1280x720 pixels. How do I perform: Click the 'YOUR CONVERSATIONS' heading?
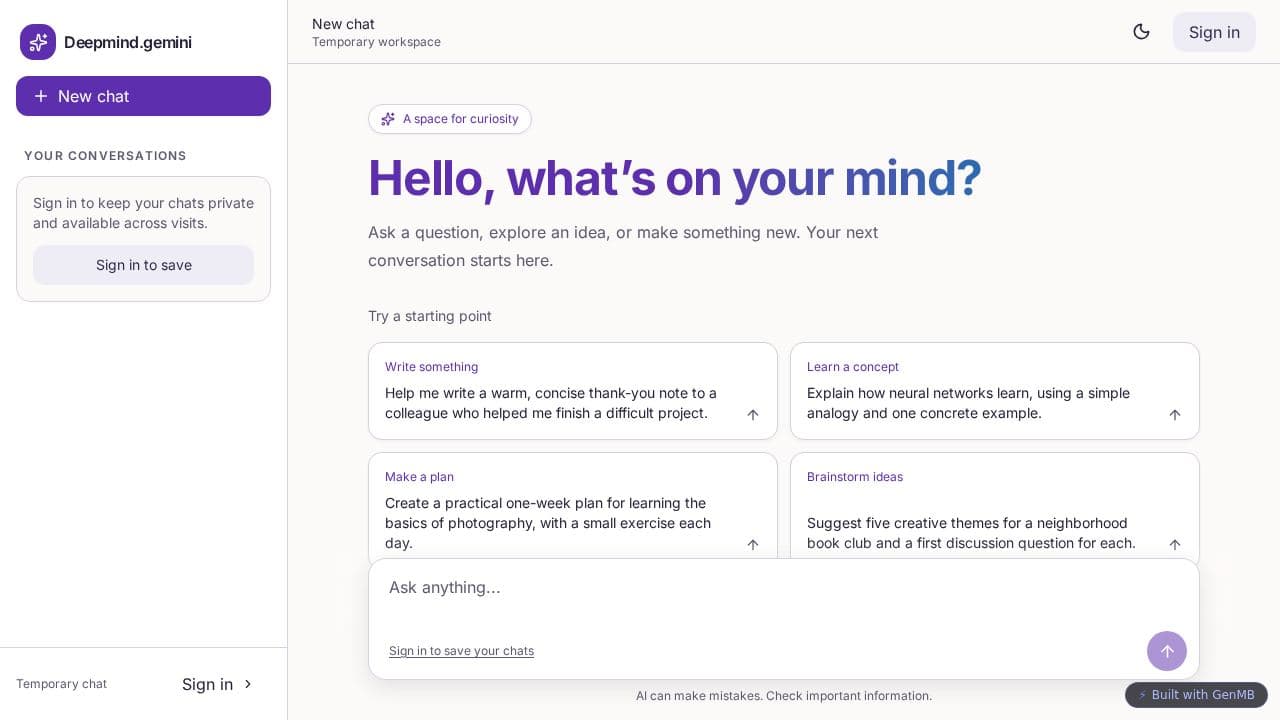click(x=105, y=156)
